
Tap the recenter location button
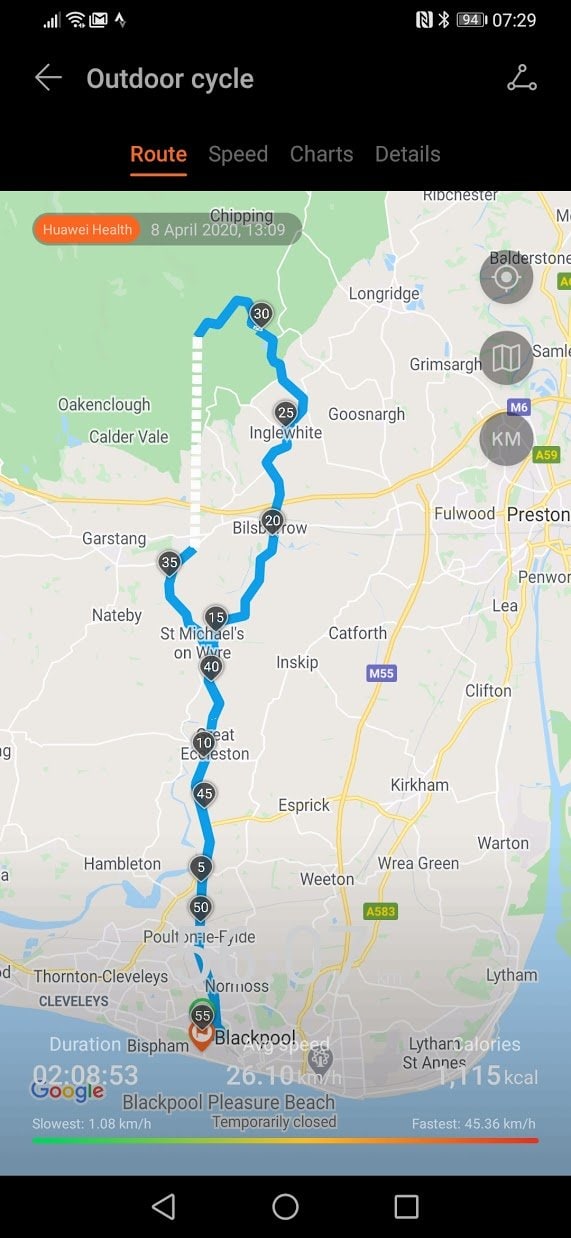tap(506, 277)
